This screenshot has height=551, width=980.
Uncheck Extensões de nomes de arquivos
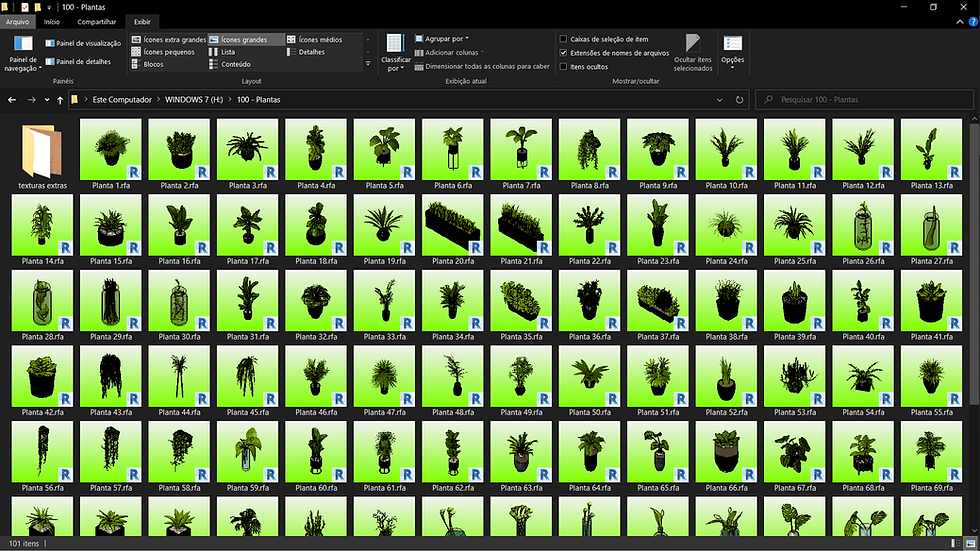(x=563, y=53)
